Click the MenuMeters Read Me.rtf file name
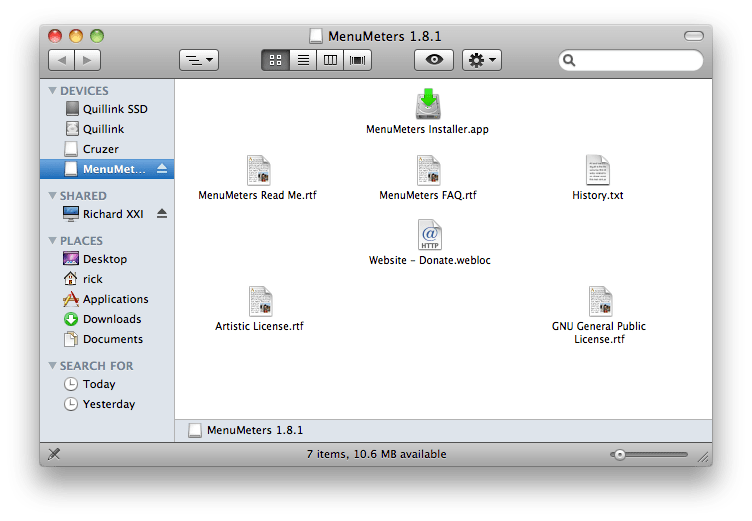 (258, 195)
